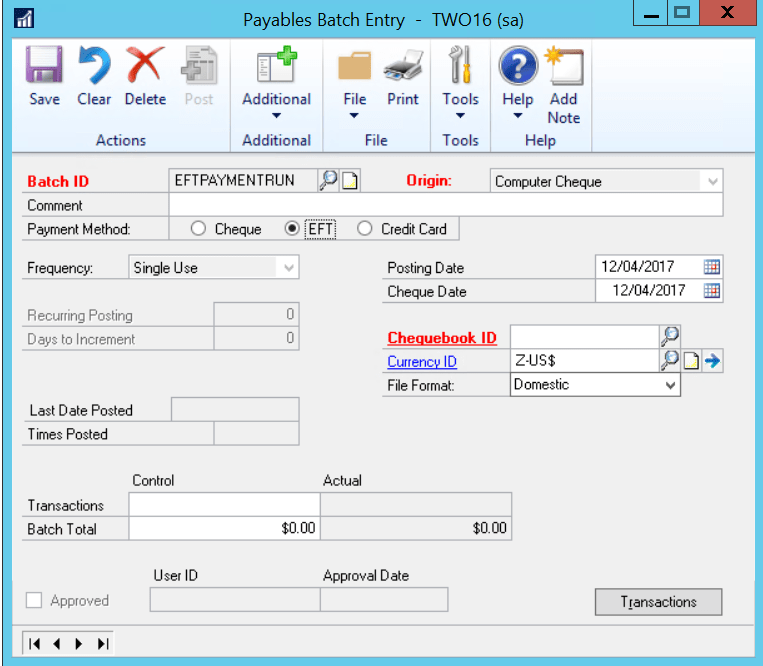Click the Currency ID blue expansion arrow

pos(712,361)
